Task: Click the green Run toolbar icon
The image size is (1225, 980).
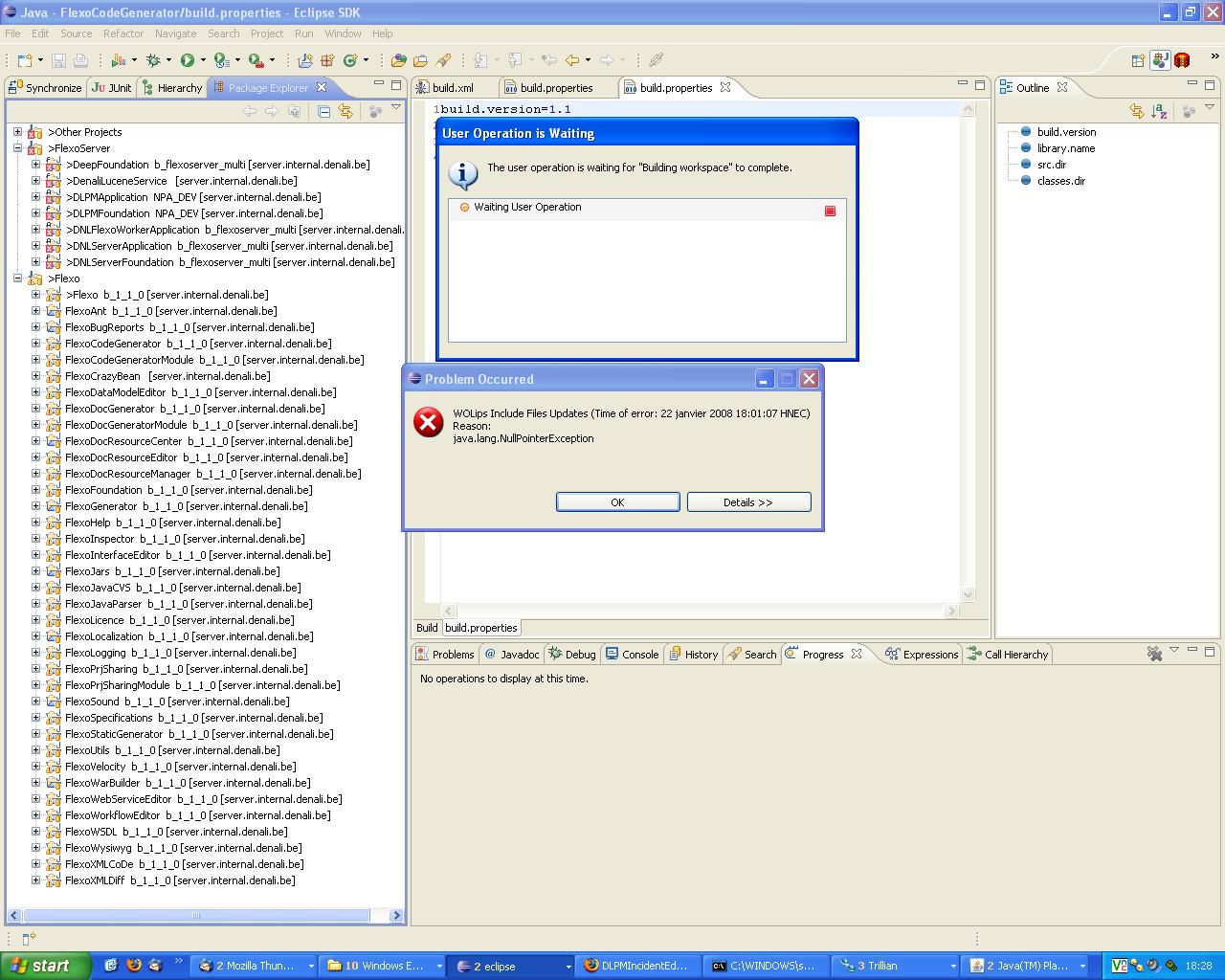Action: click(x=188, y=60)
